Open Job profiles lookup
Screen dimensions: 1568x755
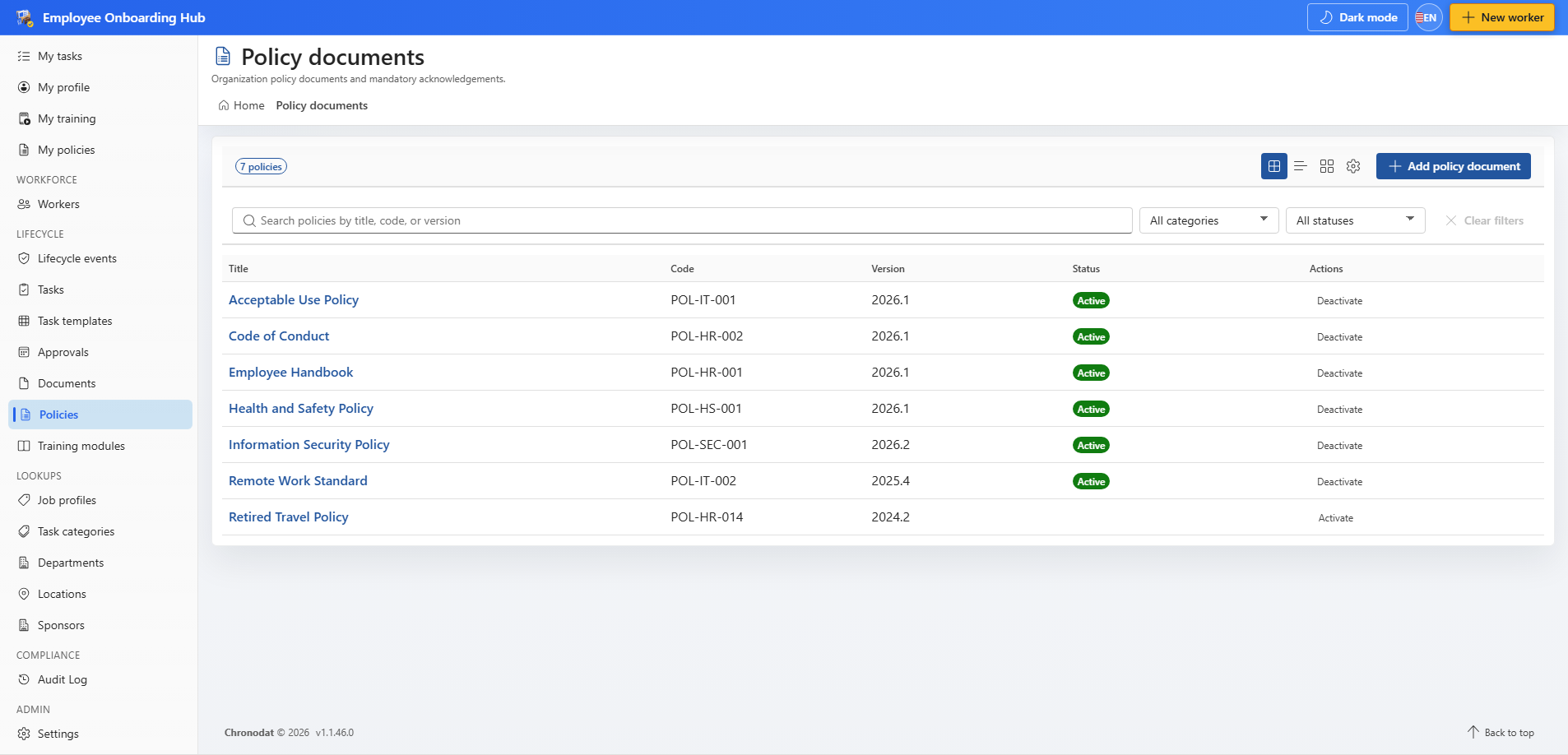(x=100, y=500)
